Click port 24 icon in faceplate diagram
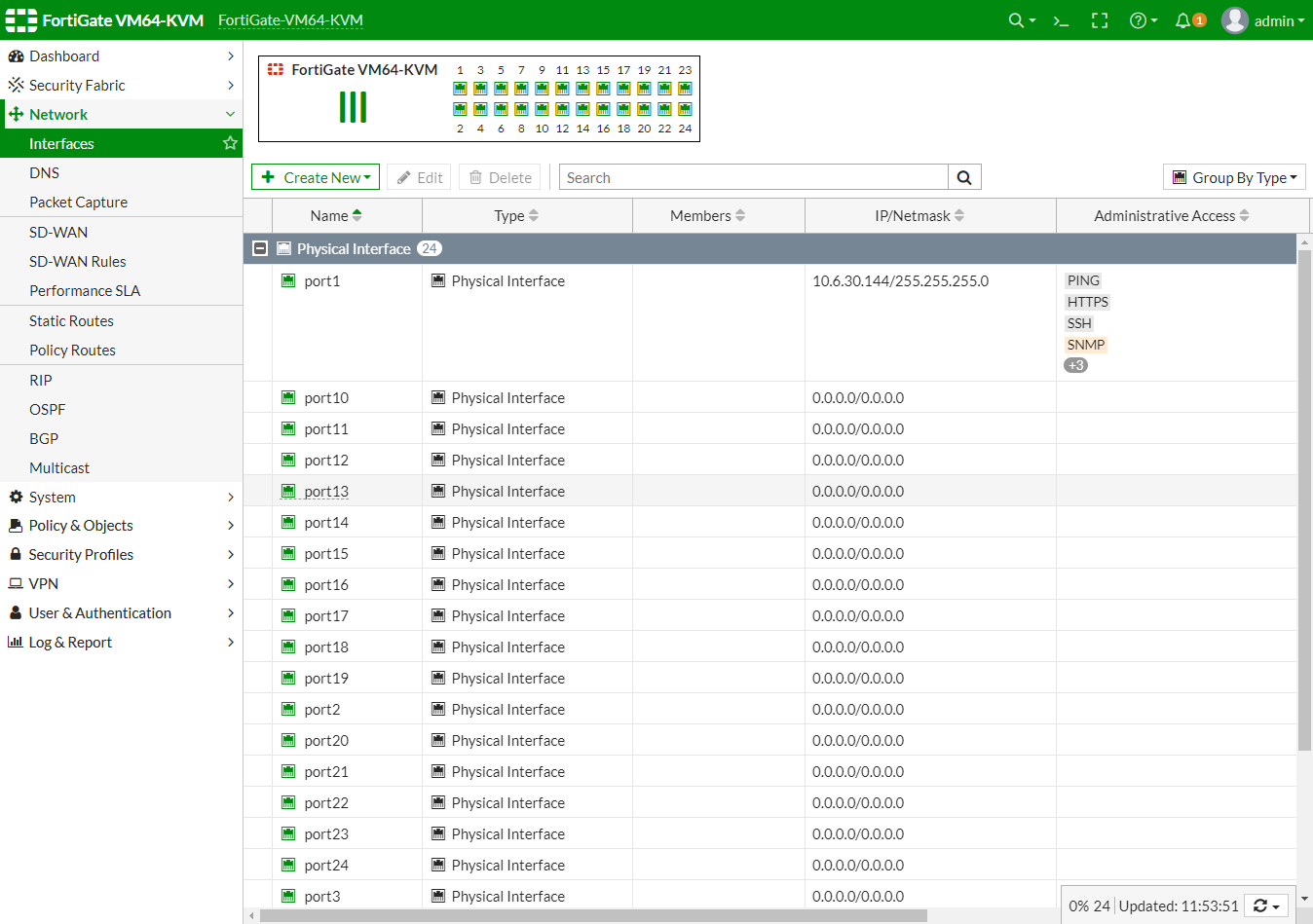 point(685,109)
